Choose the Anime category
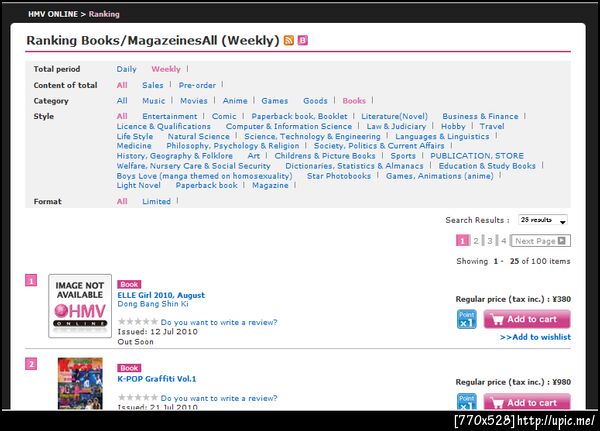 tap(235, 101)
